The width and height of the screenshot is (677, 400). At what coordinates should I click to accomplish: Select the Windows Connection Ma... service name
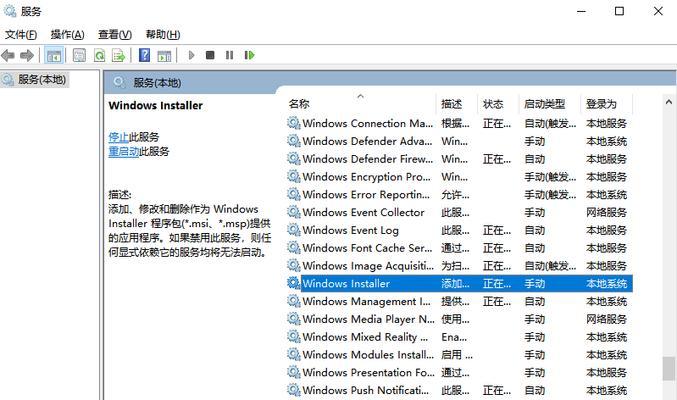coord(368,124)
